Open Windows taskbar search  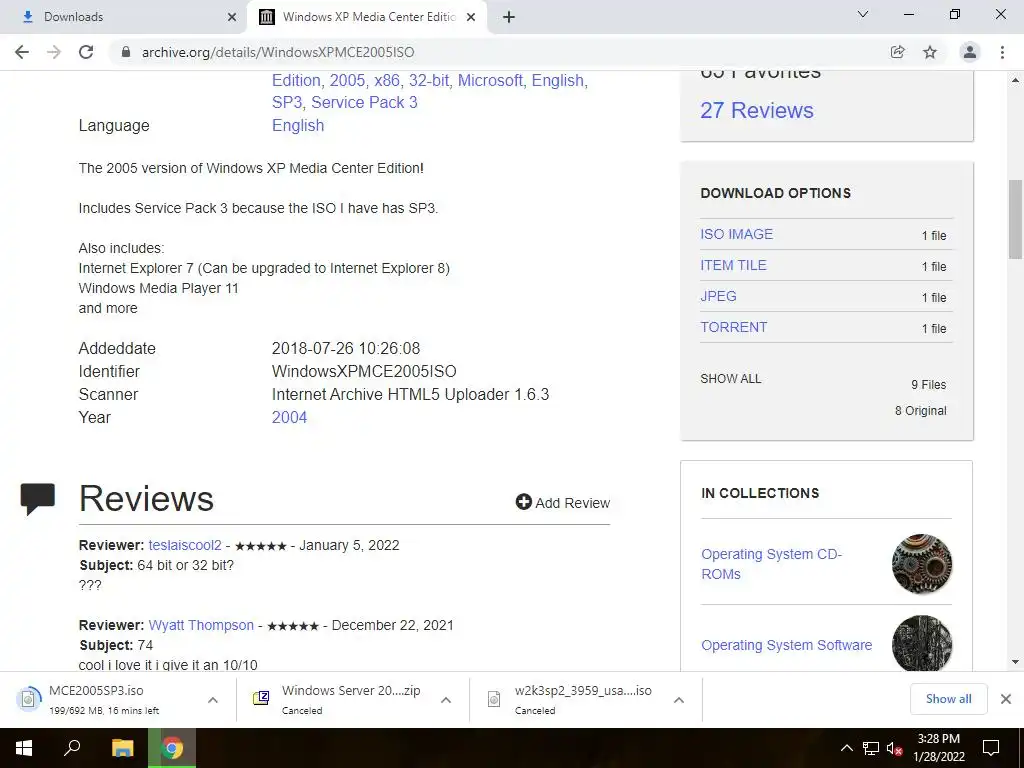tap(72, 748)
